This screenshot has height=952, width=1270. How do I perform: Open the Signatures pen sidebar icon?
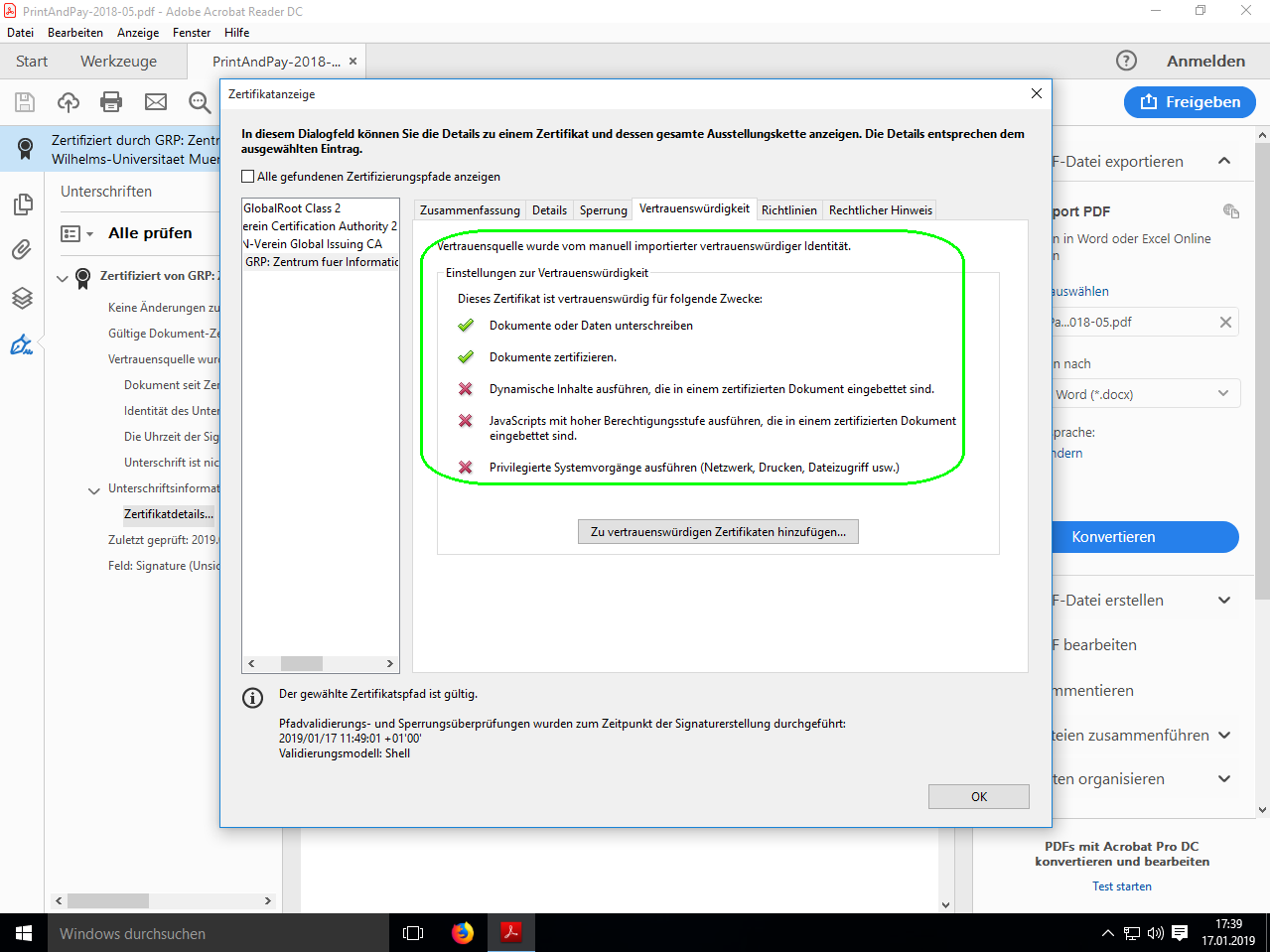coord(22,344)
